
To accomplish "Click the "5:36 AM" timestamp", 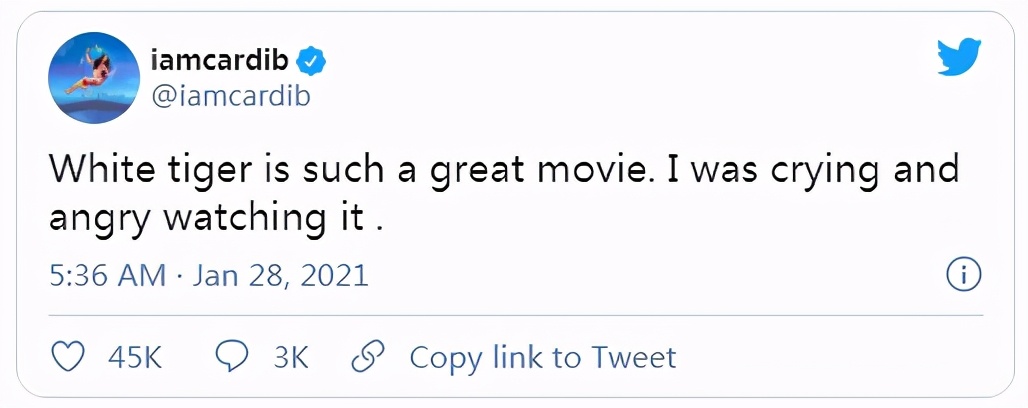I will pyautogui.click(x=108, y=275).
